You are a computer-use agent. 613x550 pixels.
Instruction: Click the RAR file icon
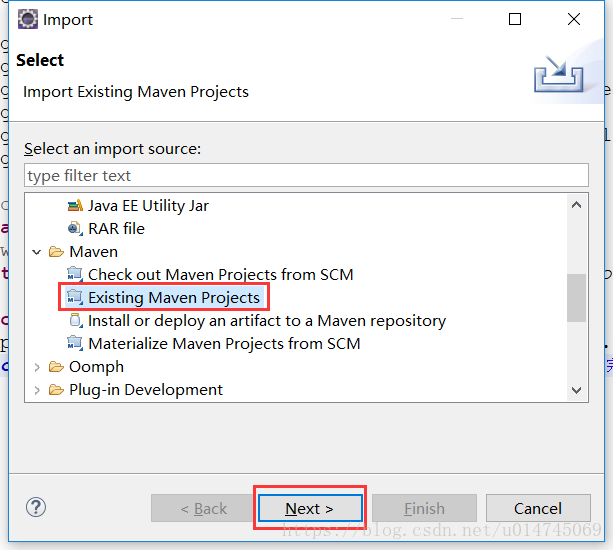pyautogui.click(x=75, y=229)
